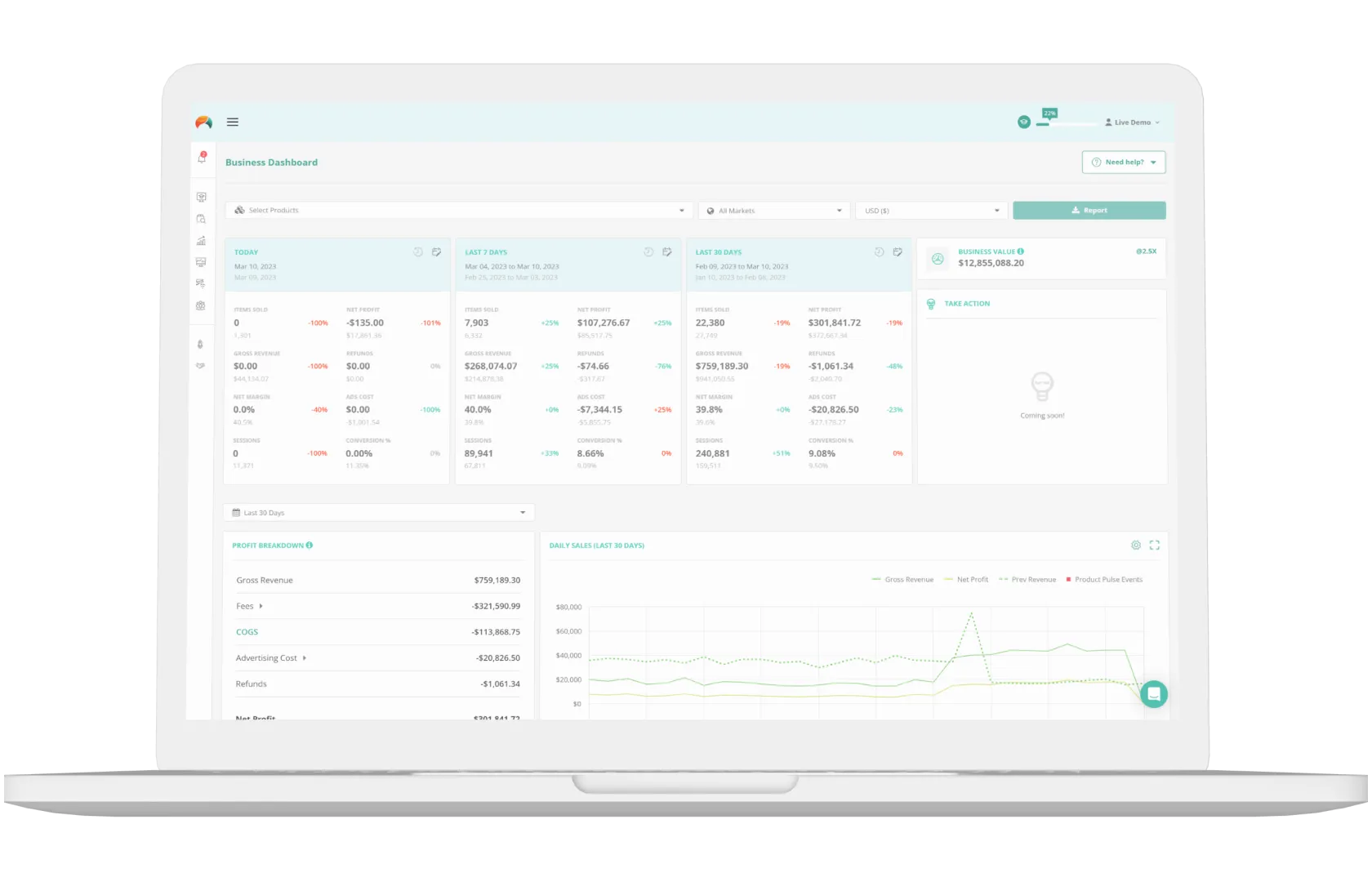Open the product search sidebar icon
The image size is (1372, 882).
coord(201,219)
